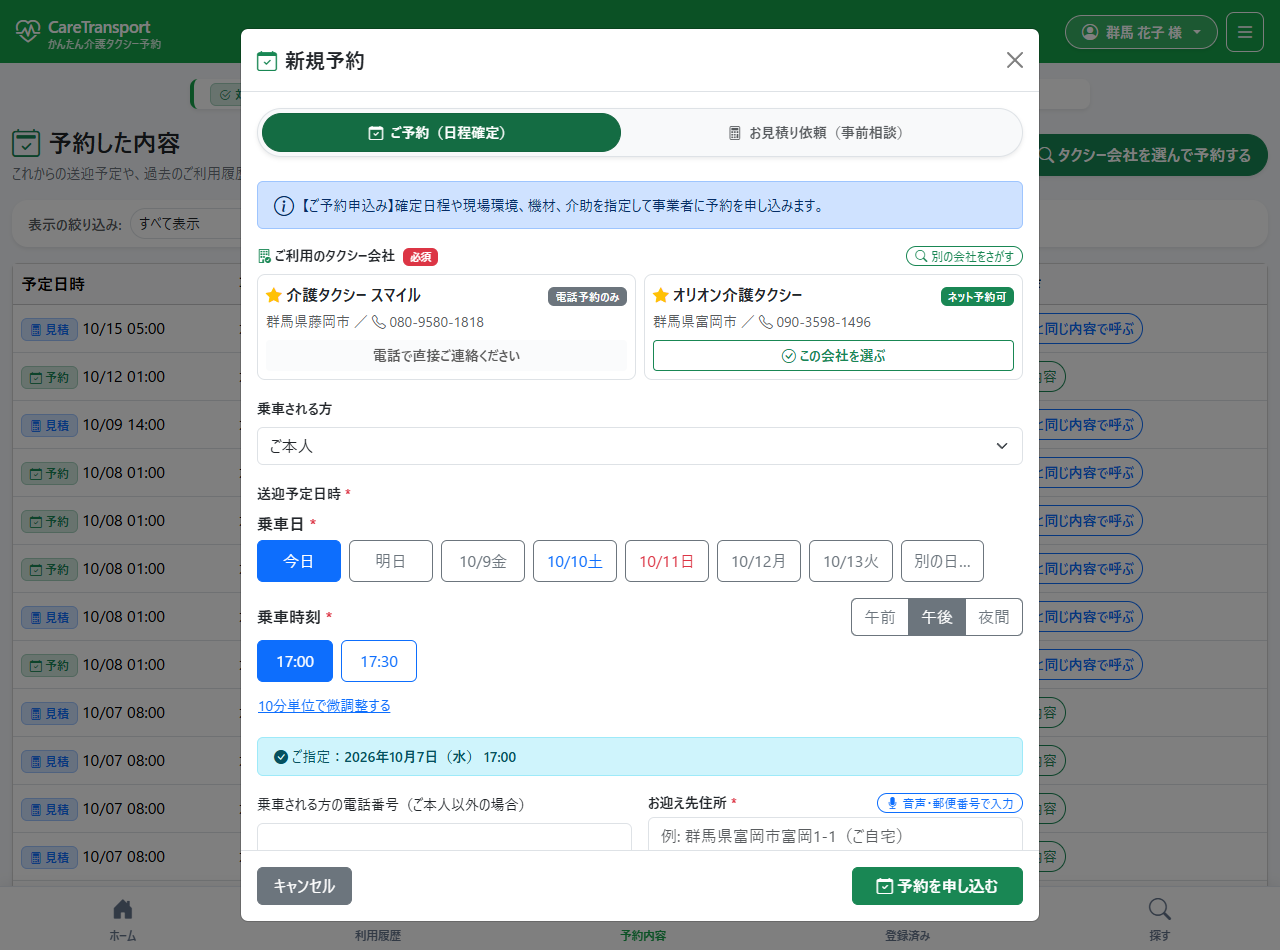The width and height of the screenshot is (1280, 950).
Task: Select 明日 as boarding date
Action: (391, 561)
